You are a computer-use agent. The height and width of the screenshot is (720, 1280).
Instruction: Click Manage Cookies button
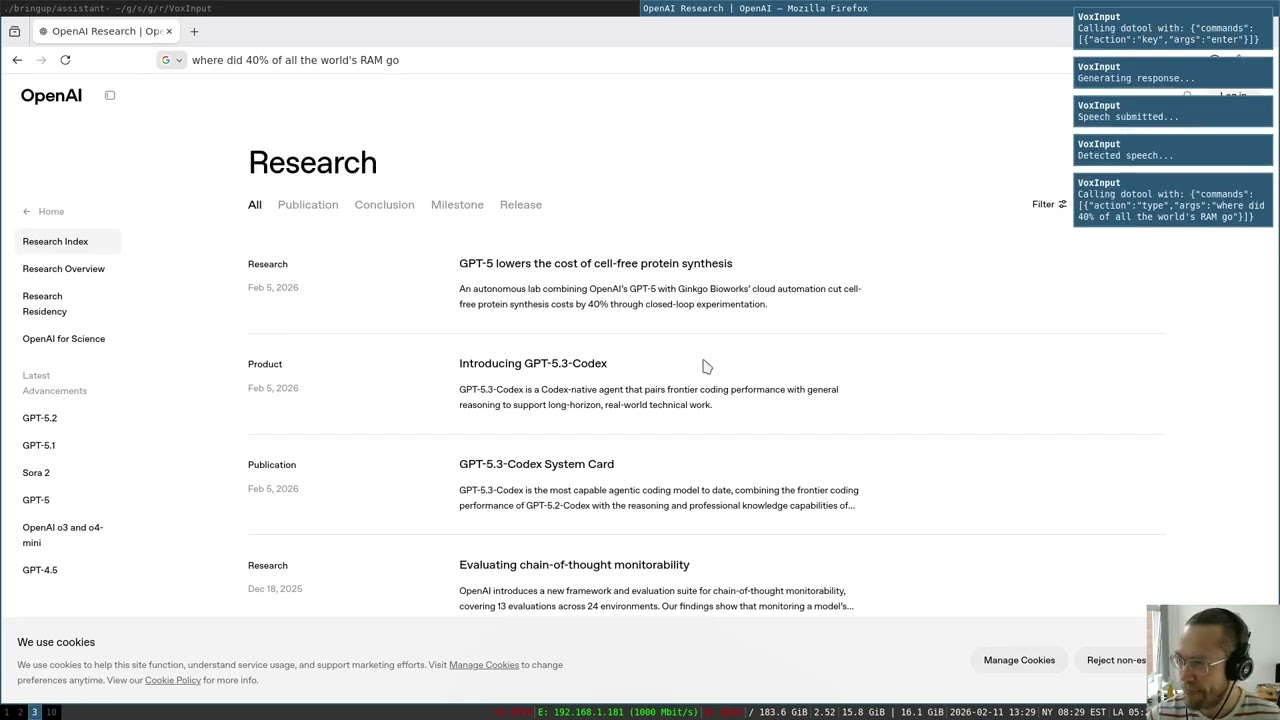pos(1019,660)
